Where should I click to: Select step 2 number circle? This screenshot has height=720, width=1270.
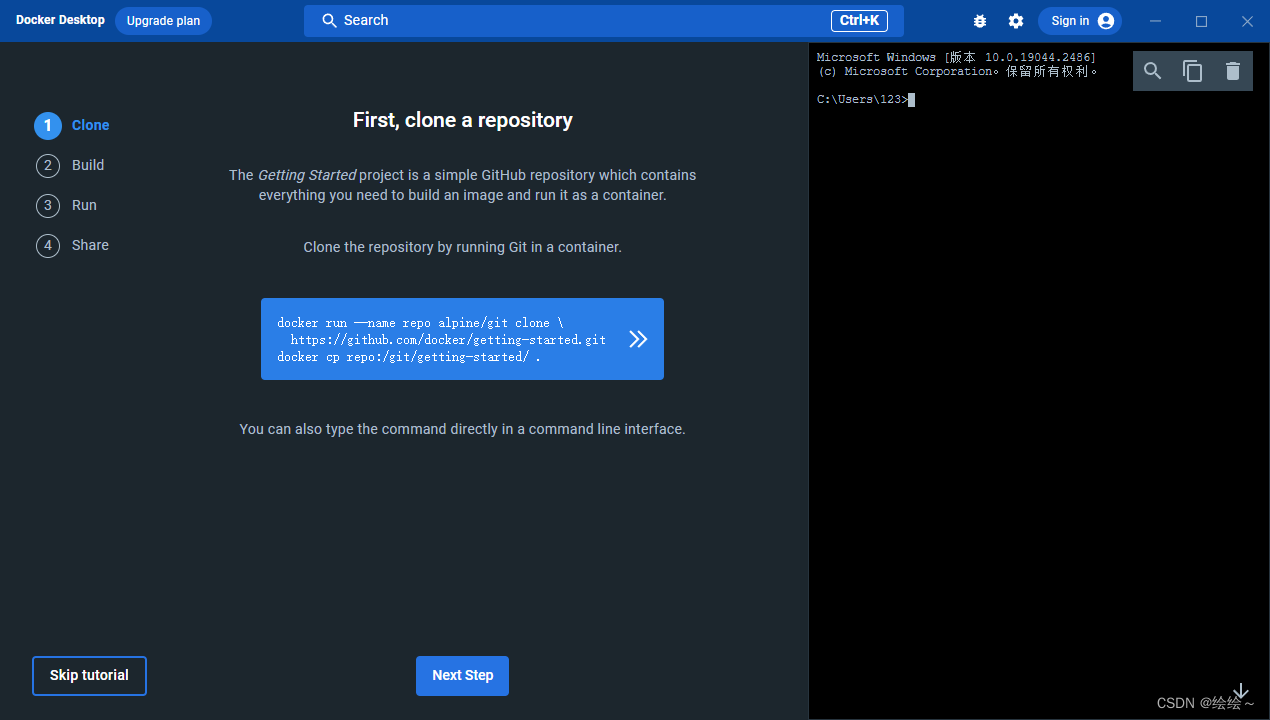click(48, 165)
